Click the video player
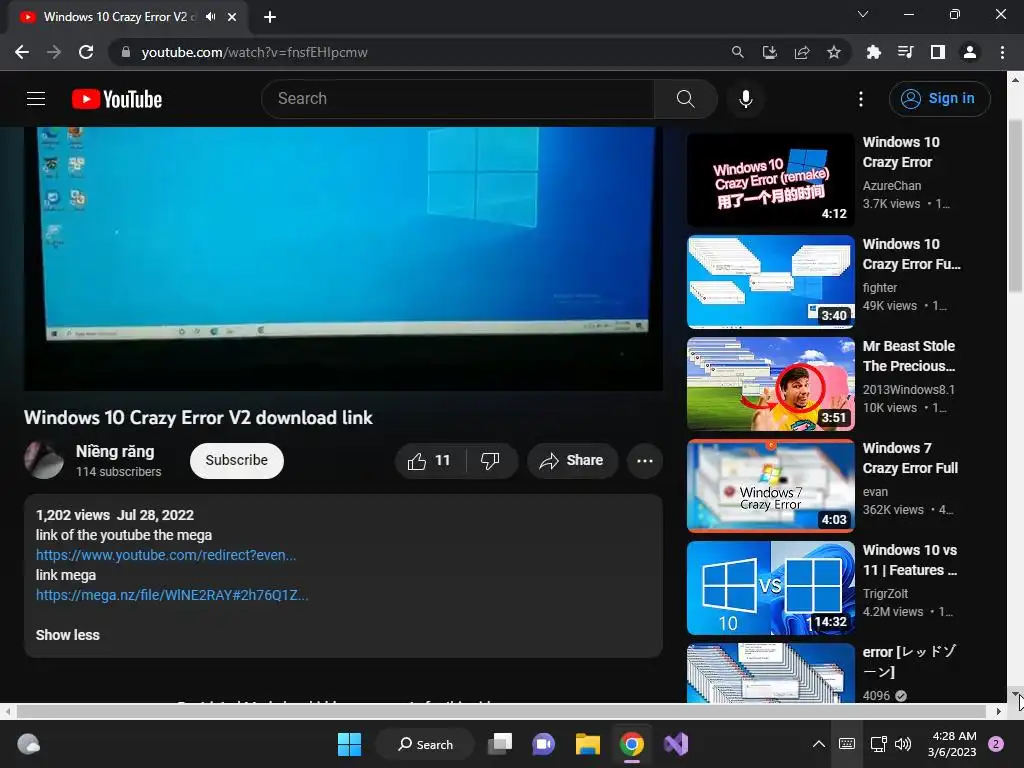Screen dimensions: 1024x768 click(x=344, y=259)
